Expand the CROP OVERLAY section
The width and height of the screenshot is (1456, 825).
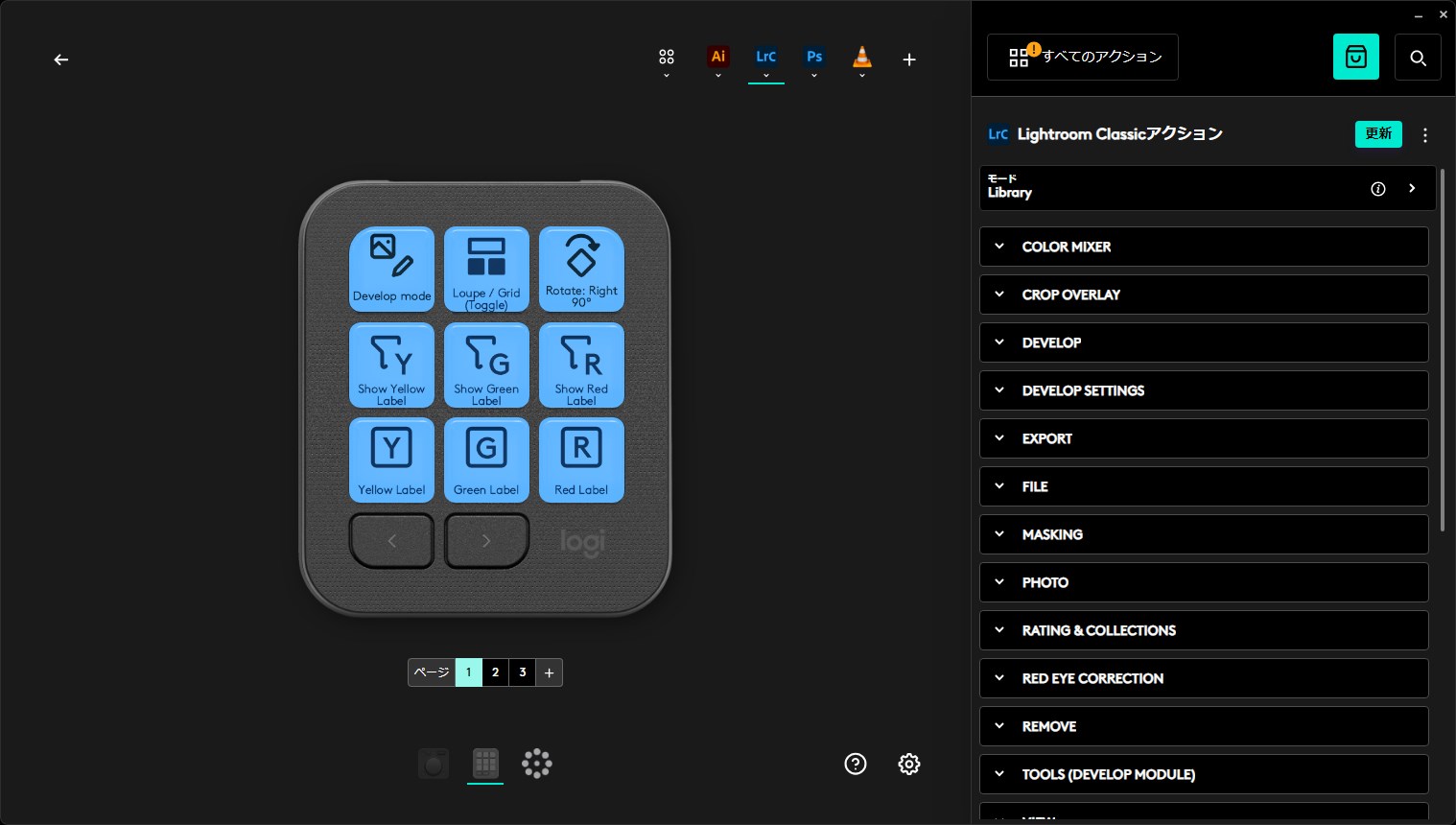pos(1204,295)
